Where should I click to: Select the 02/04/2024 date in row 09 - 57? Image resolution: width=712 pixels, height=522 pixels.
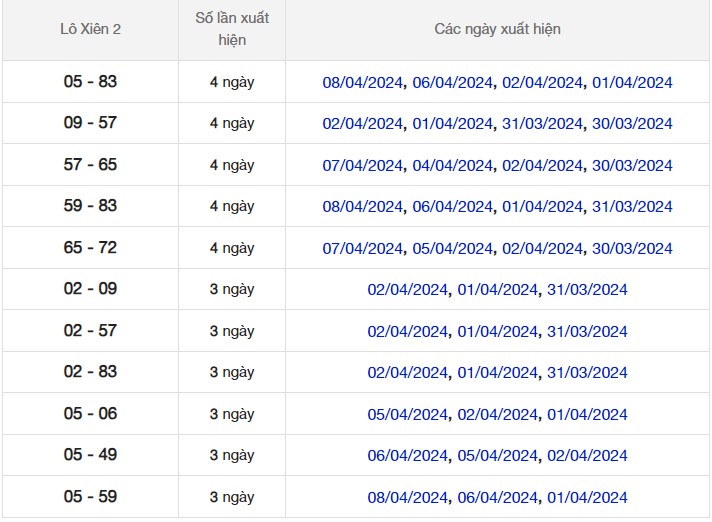pyautogui.click(x=362, y=124)
